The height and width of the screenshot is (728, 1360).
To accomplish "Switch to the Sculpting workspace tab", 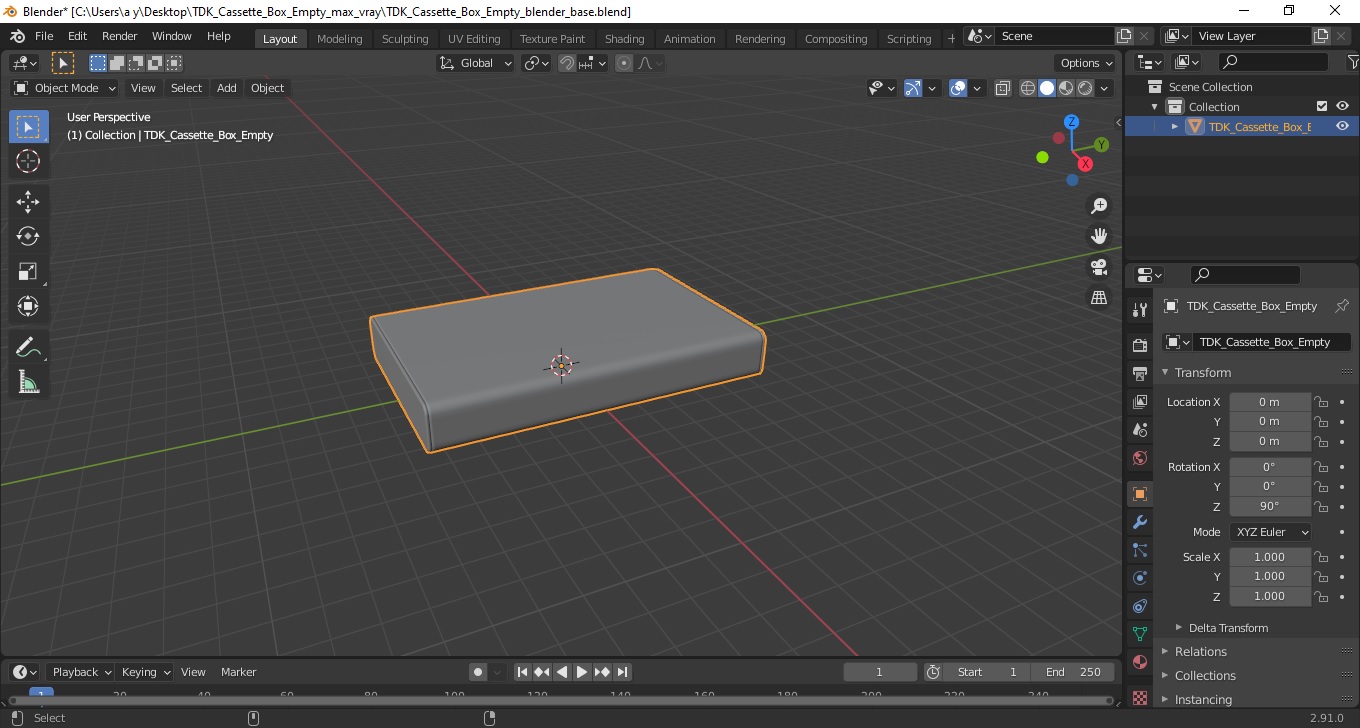I will pyautogui.click(x=405, y=39).
